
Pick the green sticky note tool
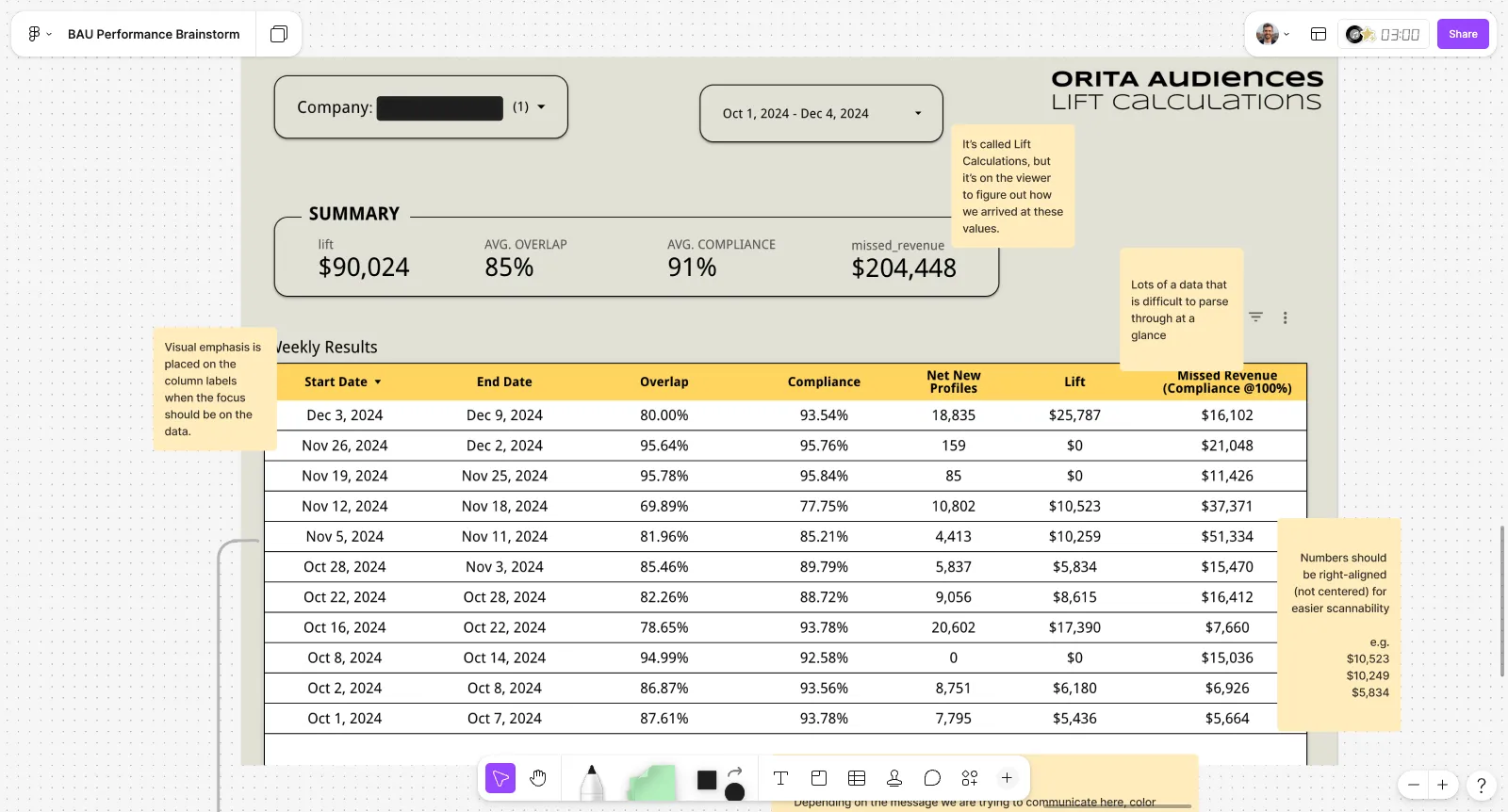tap(652, 783)
